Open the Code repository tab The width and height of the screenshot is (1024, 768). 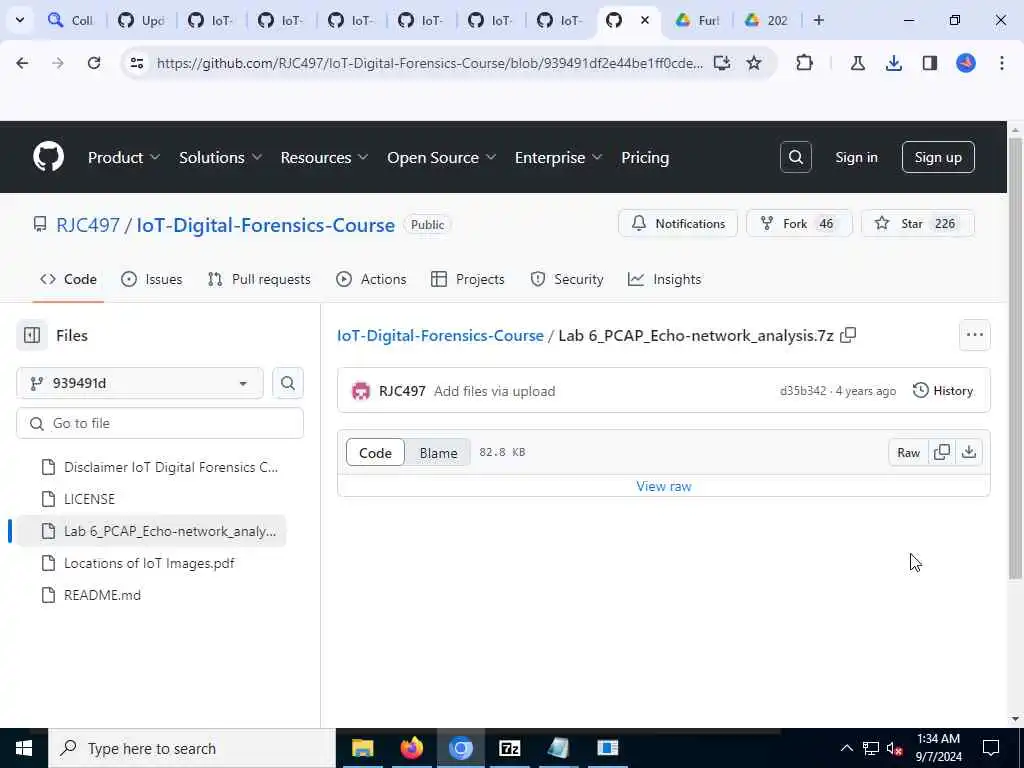click(x=69, y=280)
